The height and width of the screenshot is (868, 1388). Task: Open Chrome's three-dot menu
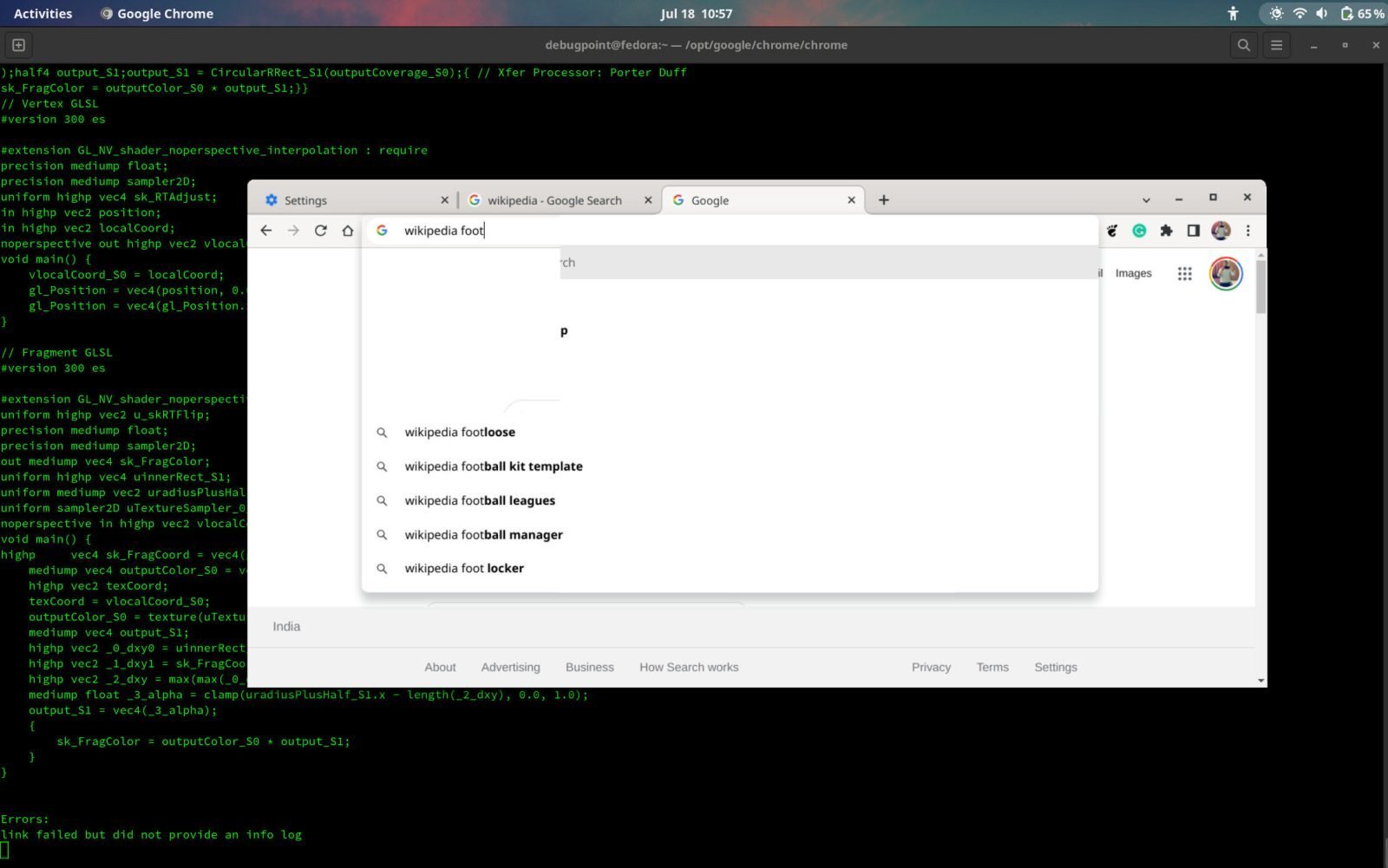[1248, 231]
